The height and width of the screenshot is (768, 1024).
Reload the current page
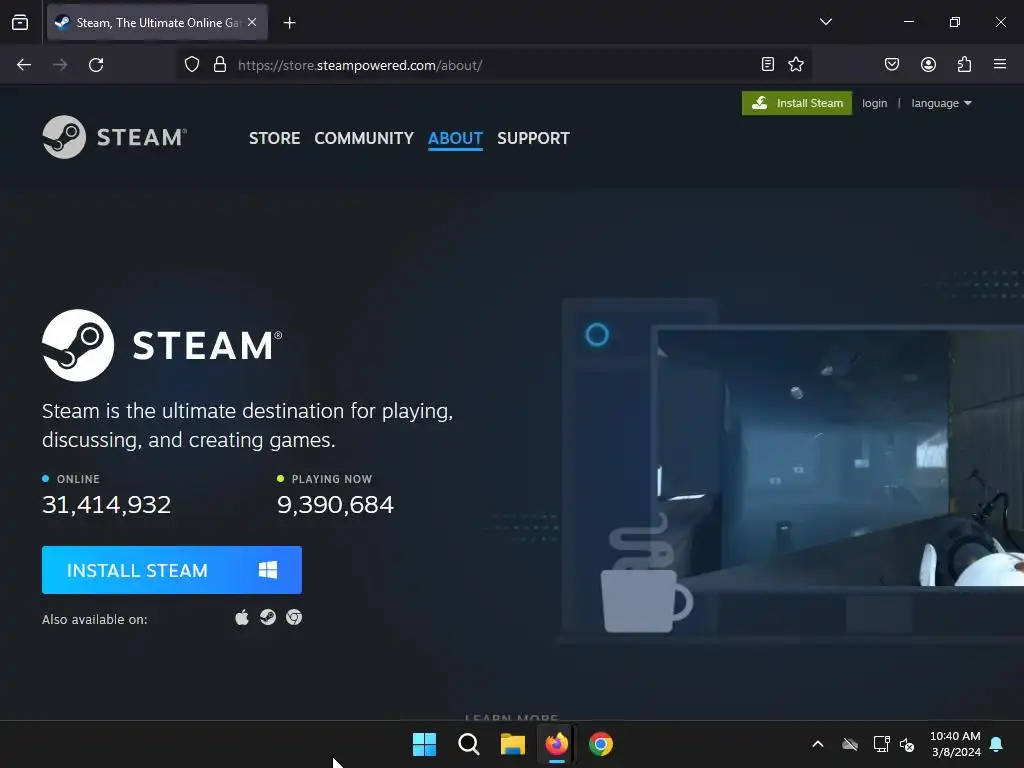[x=96, y=65]
